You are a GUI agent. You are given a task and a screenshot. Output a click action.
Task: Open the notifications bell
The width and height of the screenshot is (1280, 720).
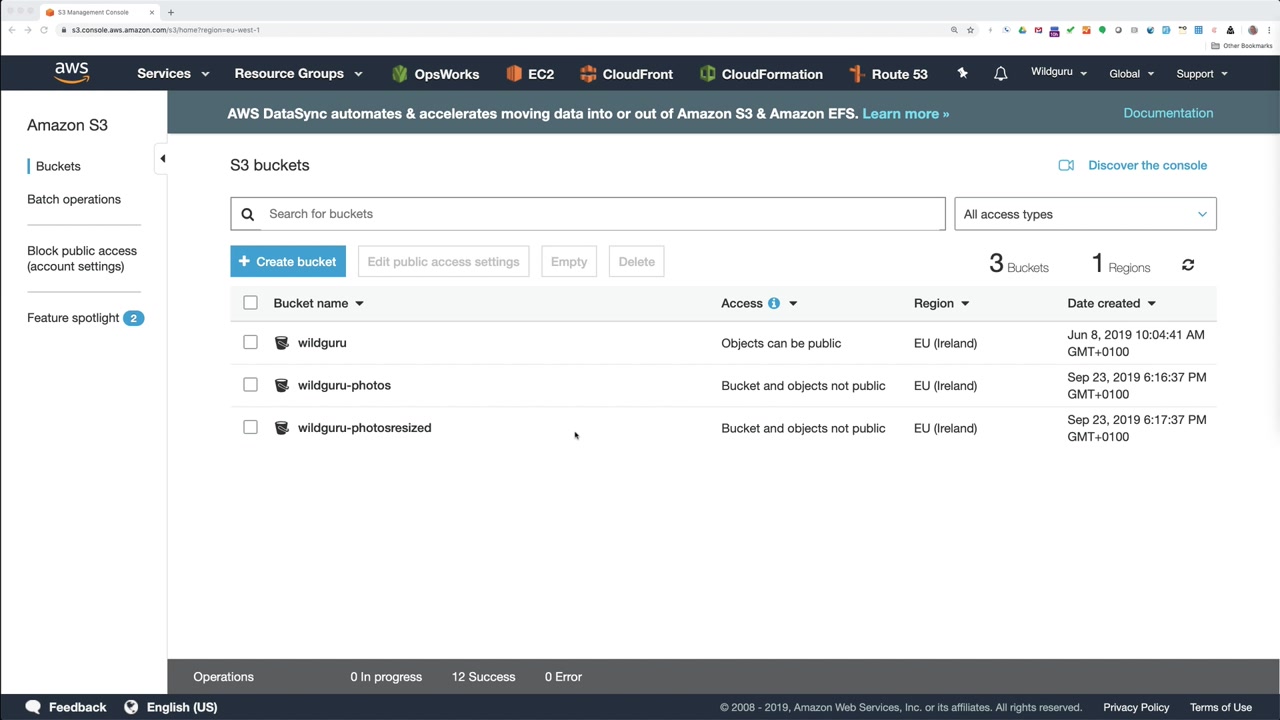tap(1000, 74)
